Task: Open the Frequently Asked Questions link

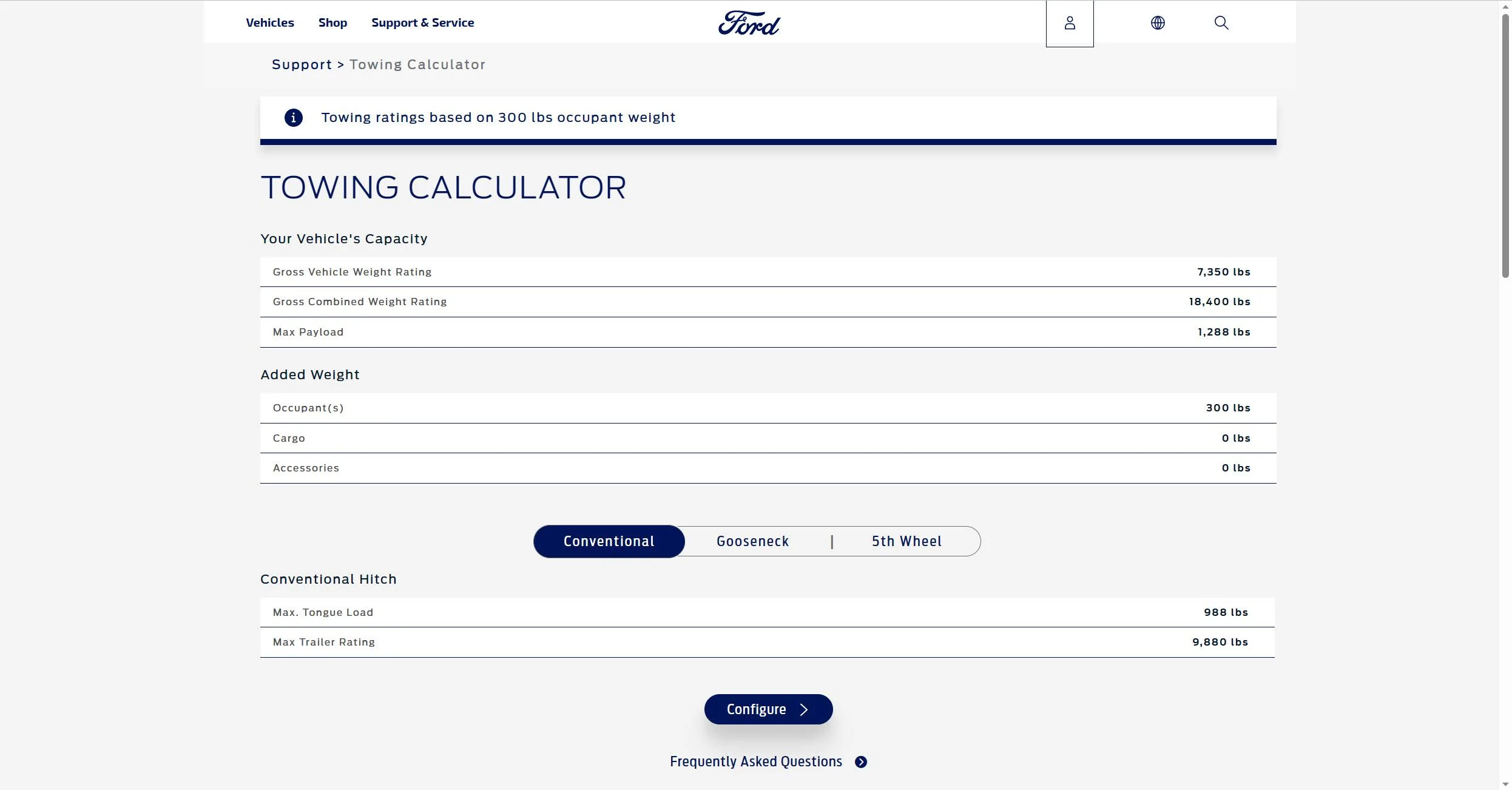Action: click(x=756, y=762)
